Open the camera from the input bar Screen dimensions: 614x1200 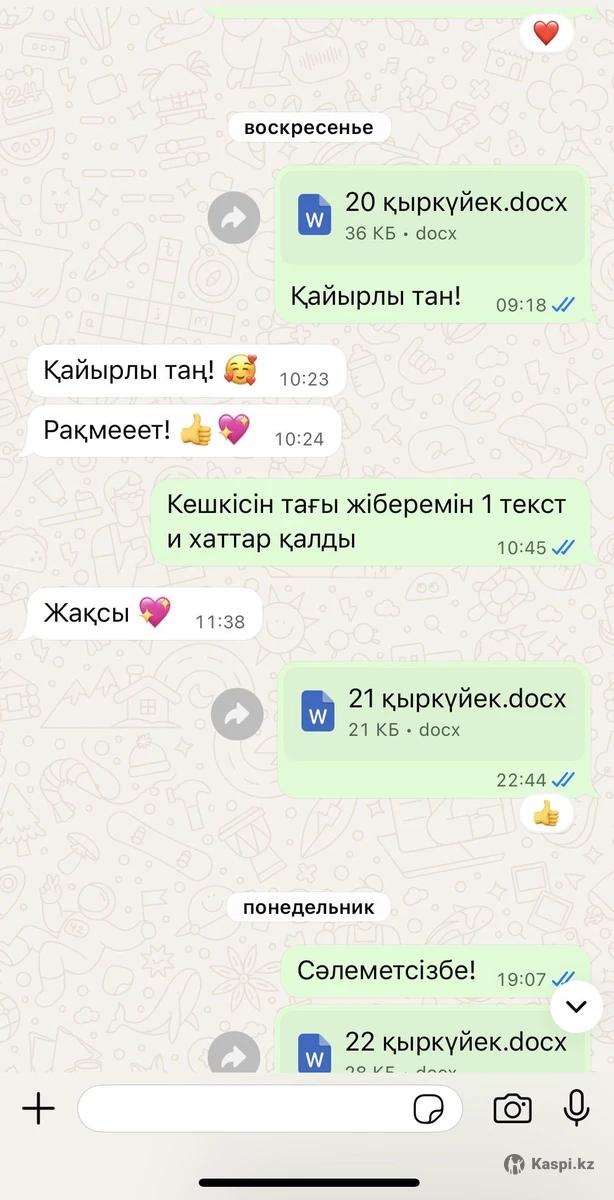tap(512, 1108)
